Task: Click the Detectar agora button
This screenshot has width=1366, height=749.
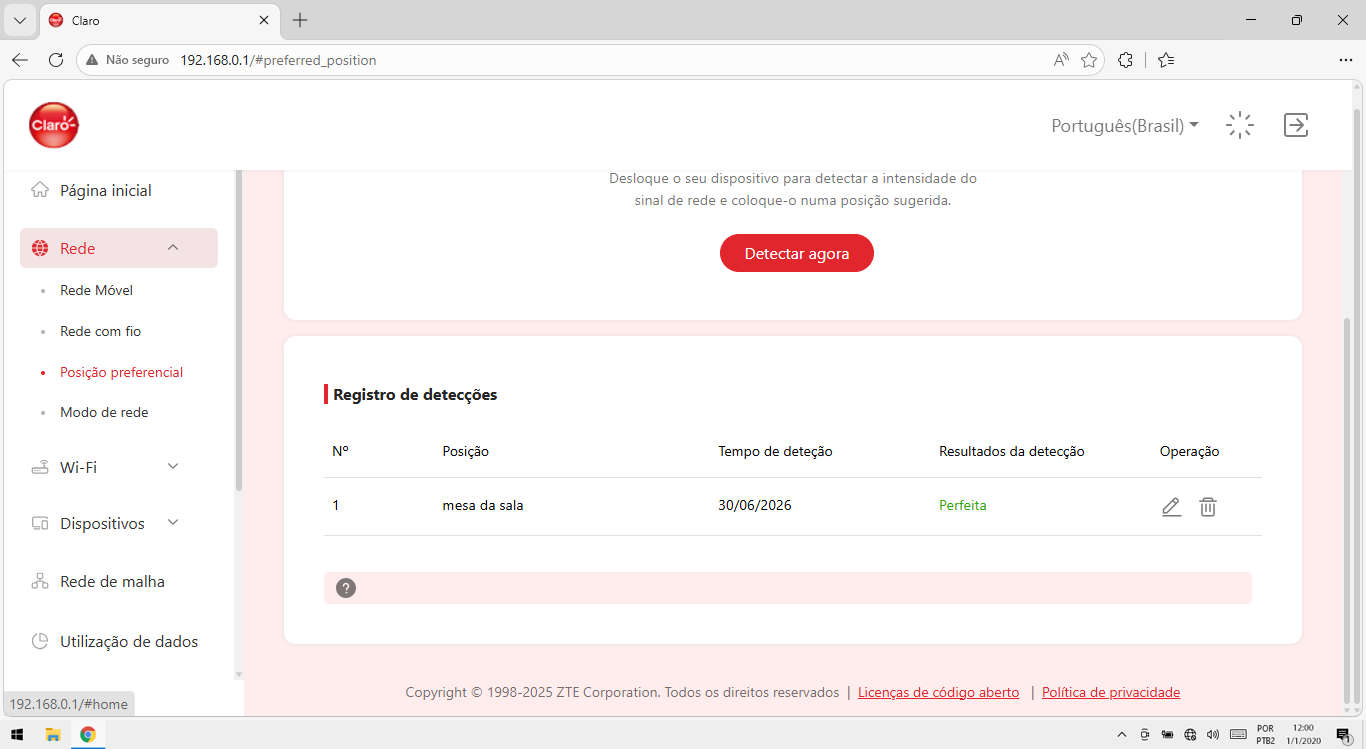Action: tap(797, 253)
